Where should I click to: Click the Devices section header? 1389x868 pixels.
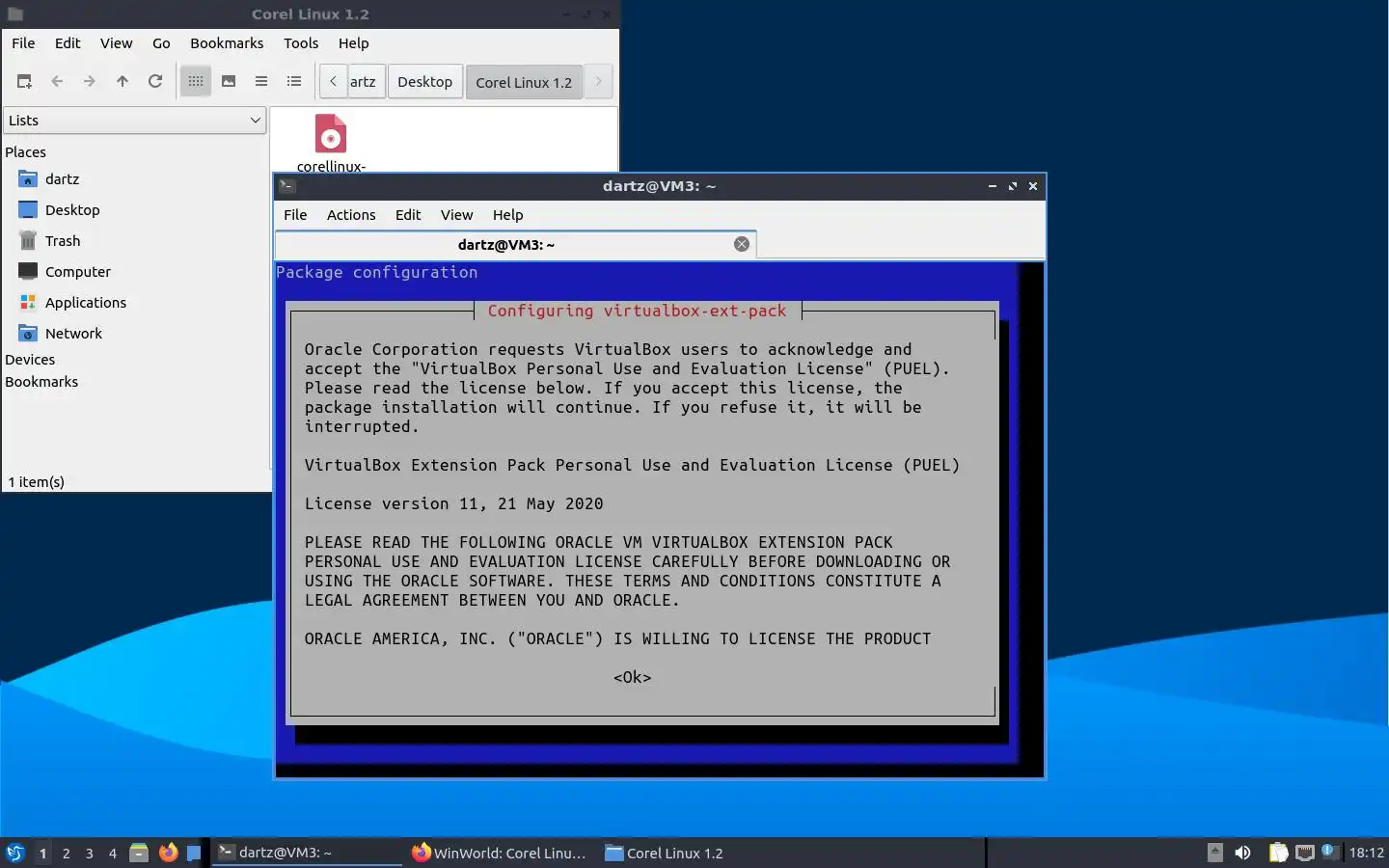click(30, 360)
